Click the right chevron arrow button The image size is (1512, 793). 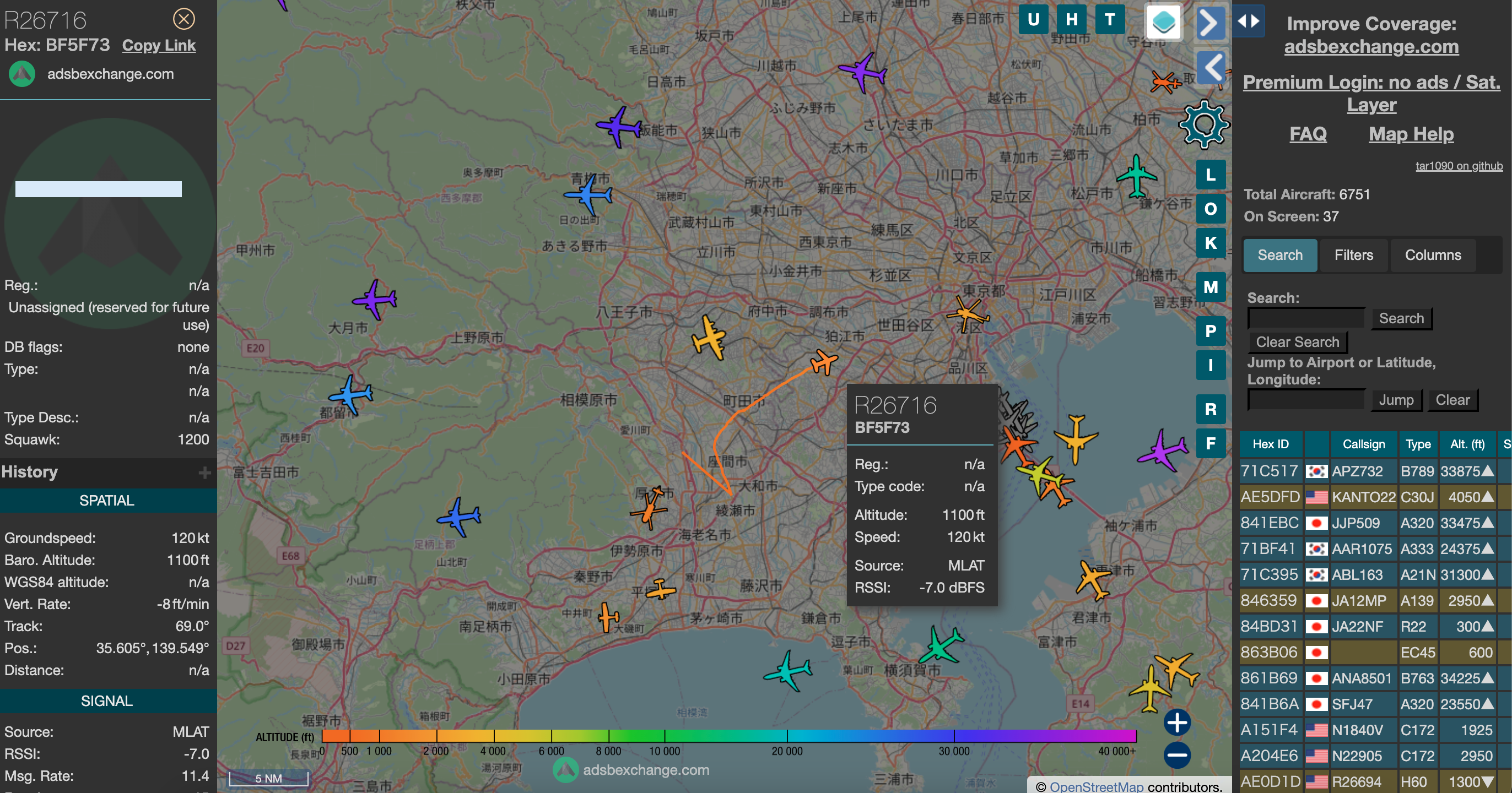1210,23
